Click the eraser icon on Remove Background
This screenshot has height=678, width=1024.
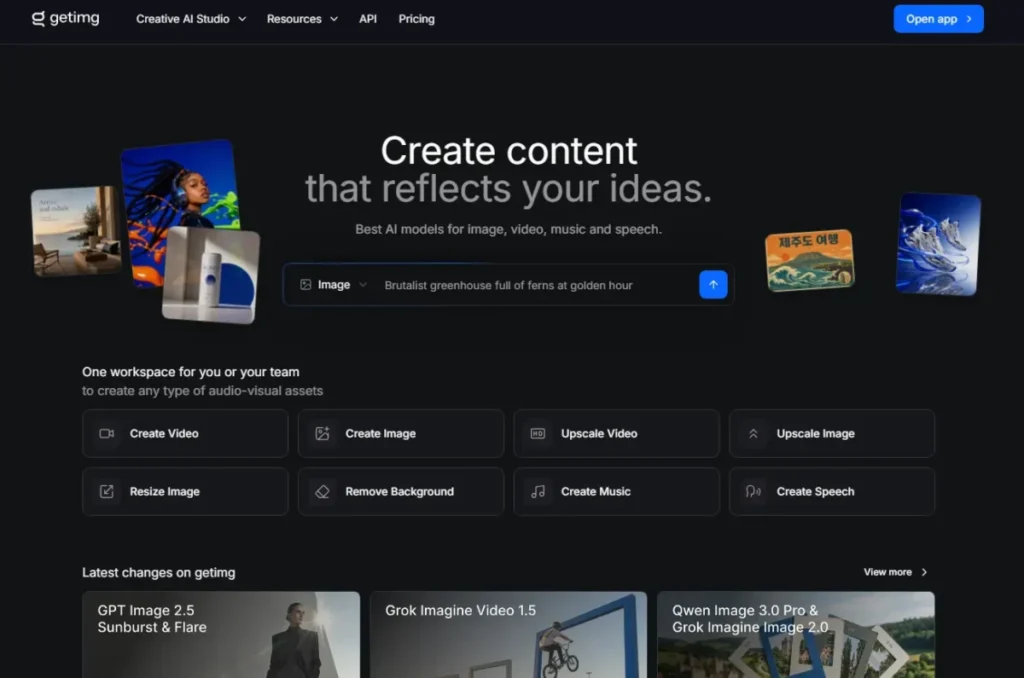pyautogui.click(x=323, y=491)
